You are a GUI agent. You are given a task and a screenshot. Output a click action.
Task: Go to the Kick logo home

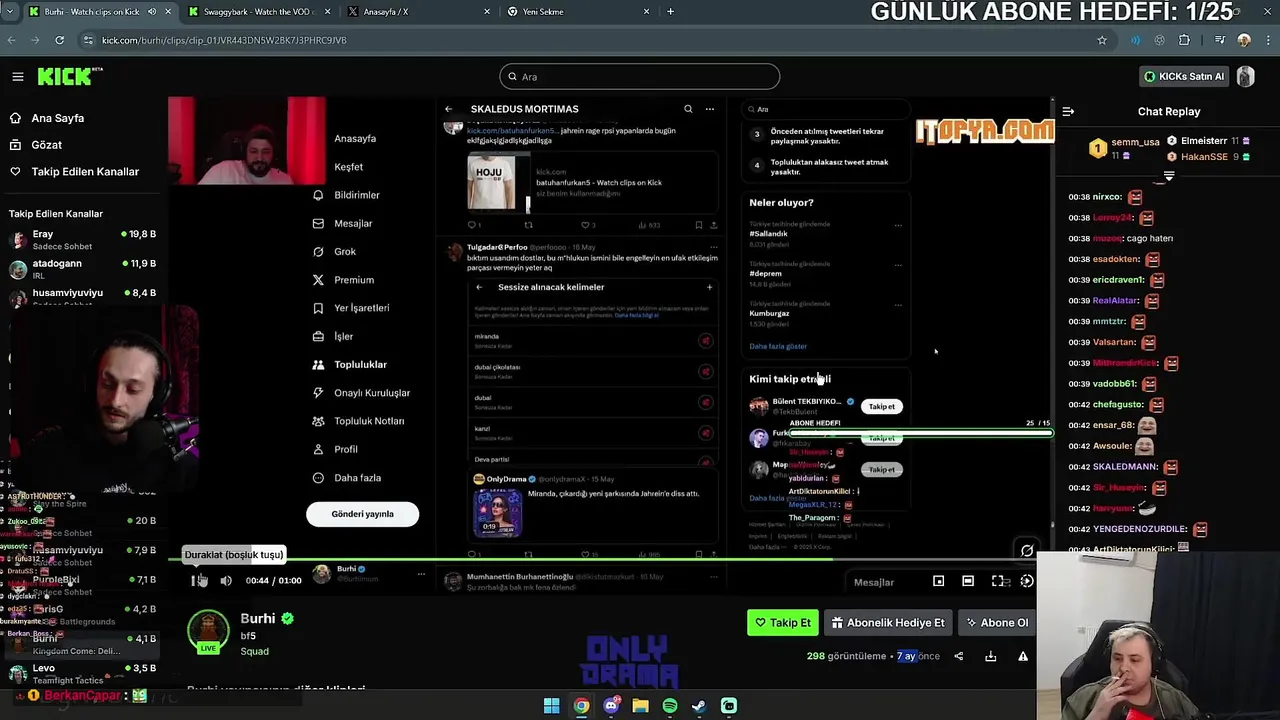pos(70,76)
